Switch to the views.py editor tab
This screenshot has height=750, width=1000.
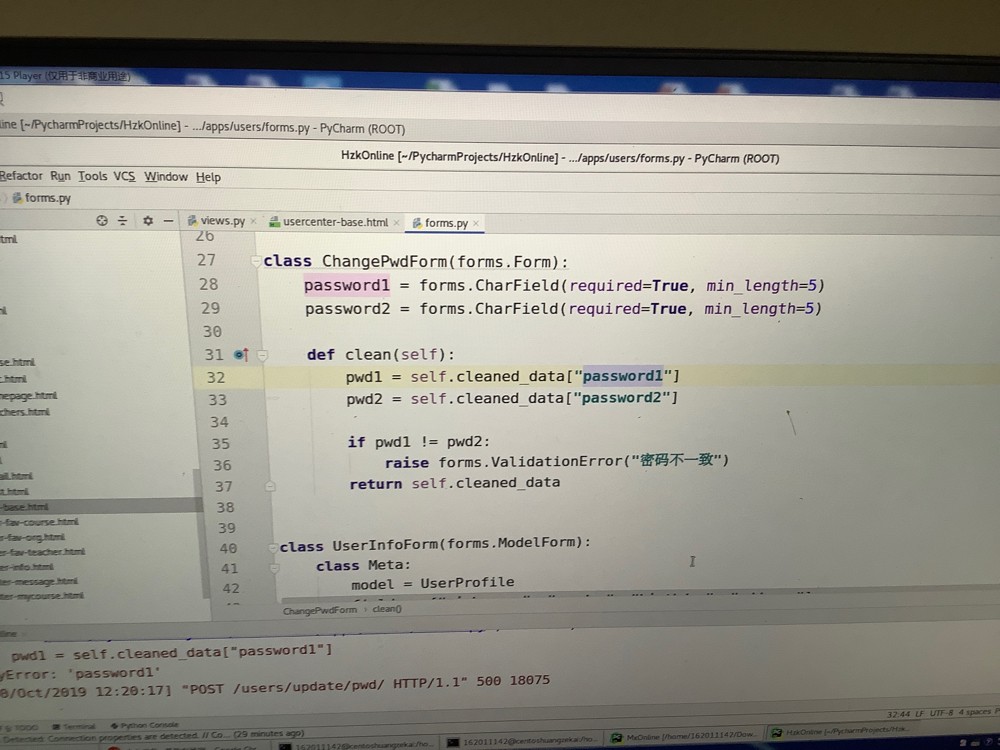[222, 221]
